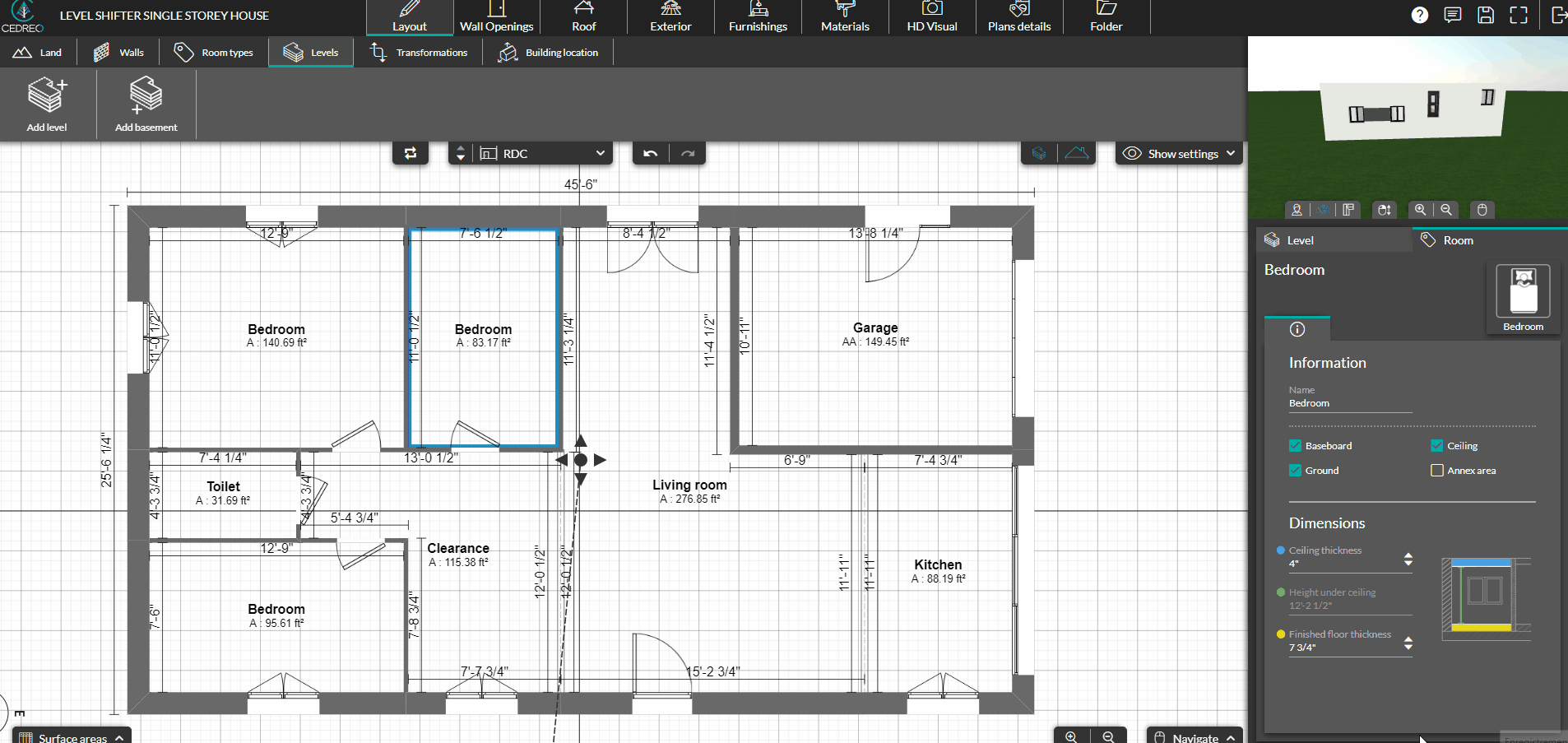This screenshot has width=1568, height=743.
Task: Toggle the Baseboard checkbox
Action: click(x=1296, y=446)
